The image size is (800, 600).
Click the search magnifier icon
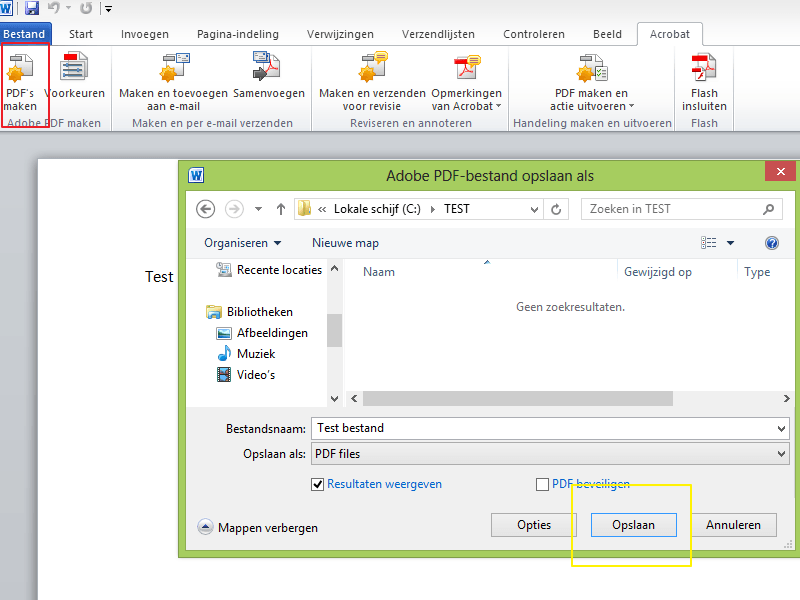pos(768,209)
